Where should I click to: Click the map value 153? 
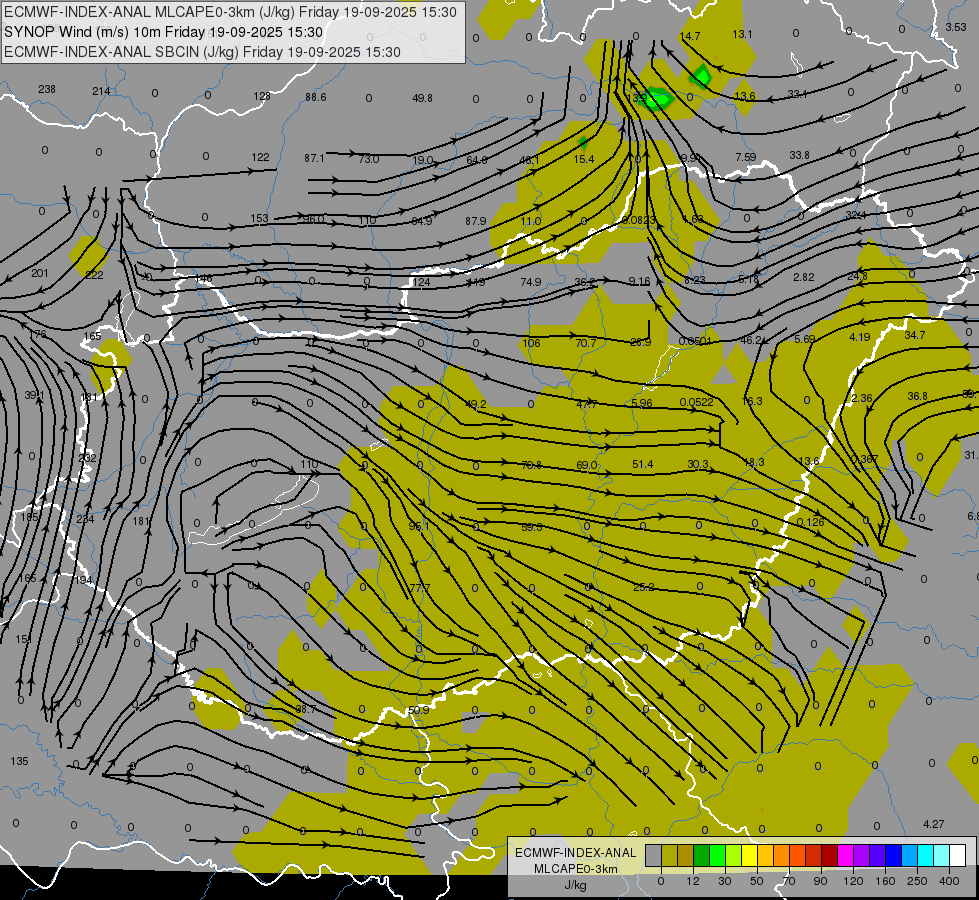pos(259,219)
